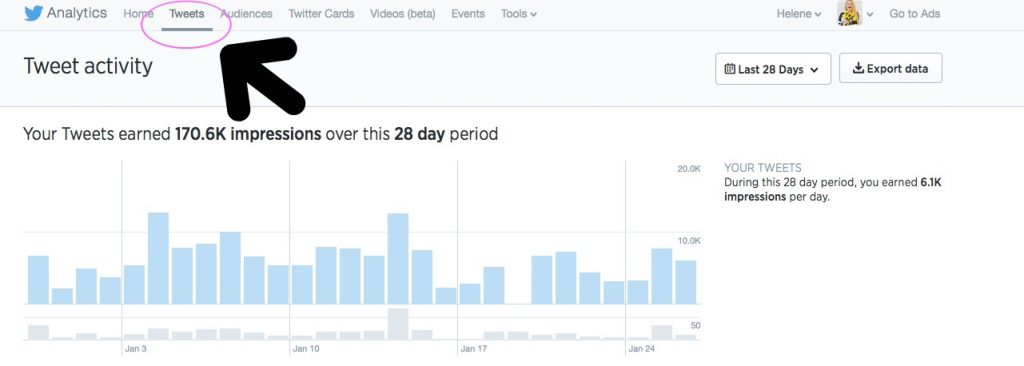Go to the Home tab
The image size is (1024, 366).
[138, 14]
